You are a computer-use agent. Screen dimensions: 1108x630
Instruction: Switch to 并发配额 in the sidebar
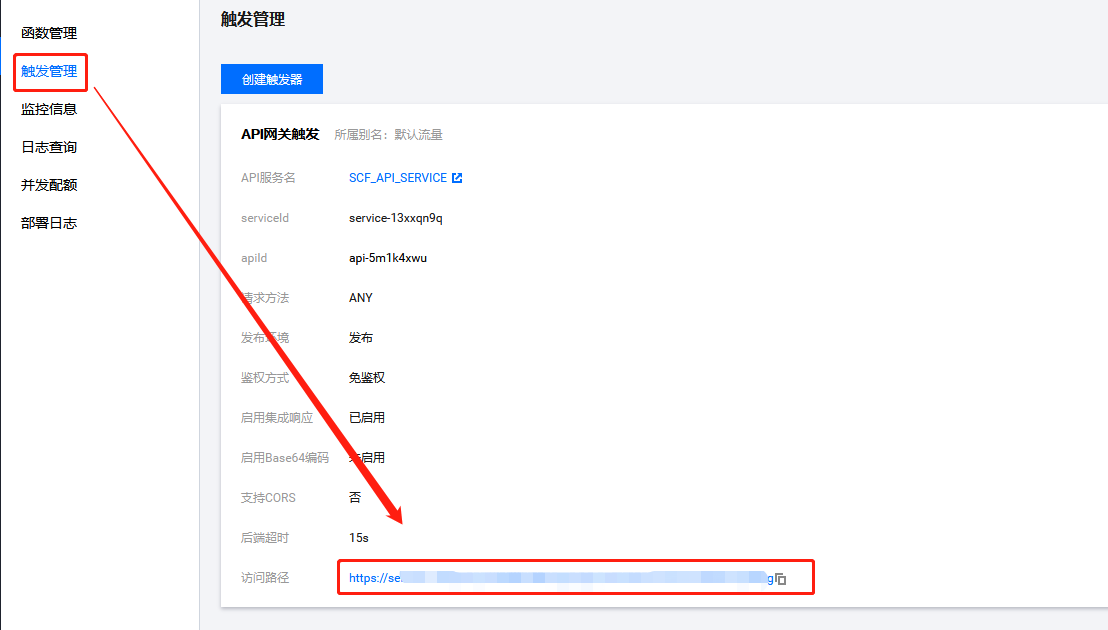coord(49,185)
